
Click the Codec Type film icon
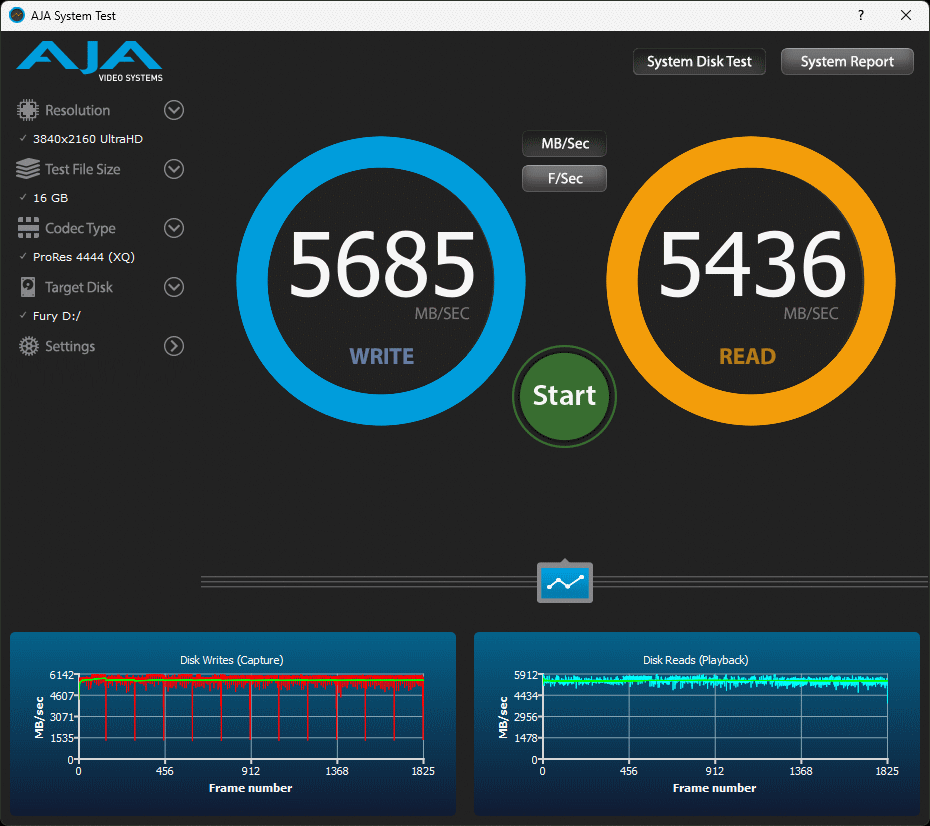pos(28,228)
